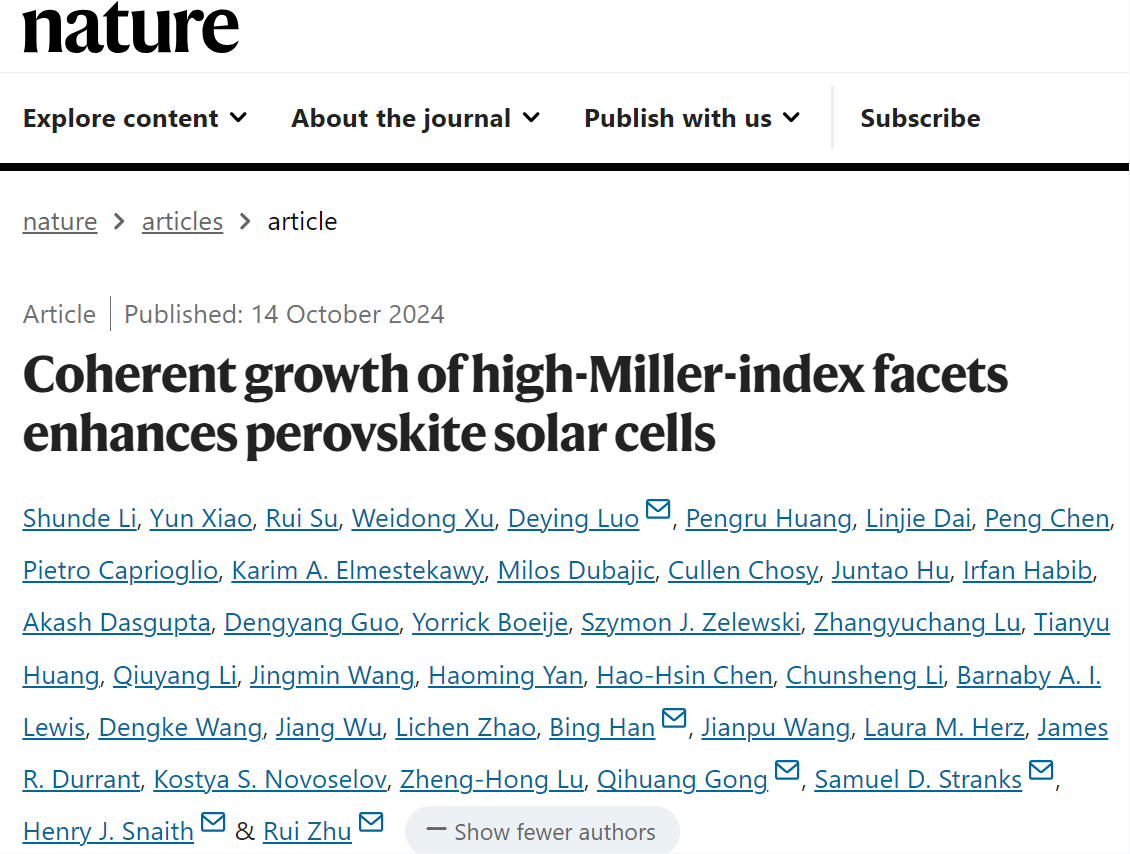
Task: Expand the Explore content menu
Action: [135, 118]
